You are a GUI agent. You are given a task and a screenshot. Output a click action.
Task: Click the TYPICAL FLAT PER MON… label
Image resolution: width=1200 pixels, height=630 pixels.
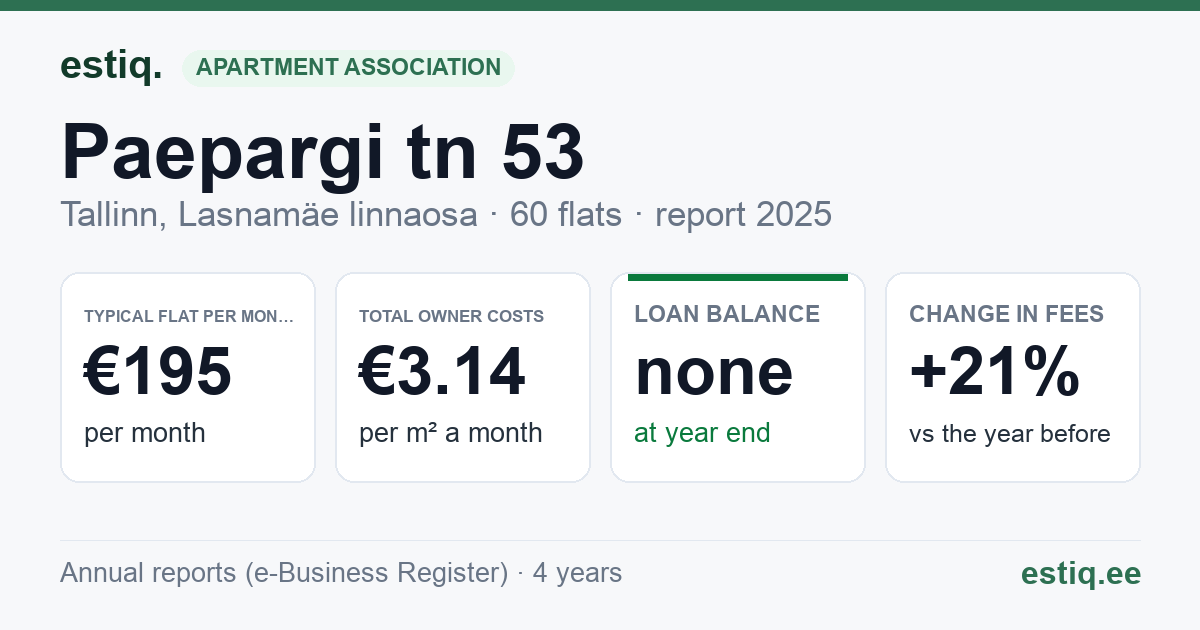[x=189, y=316]
